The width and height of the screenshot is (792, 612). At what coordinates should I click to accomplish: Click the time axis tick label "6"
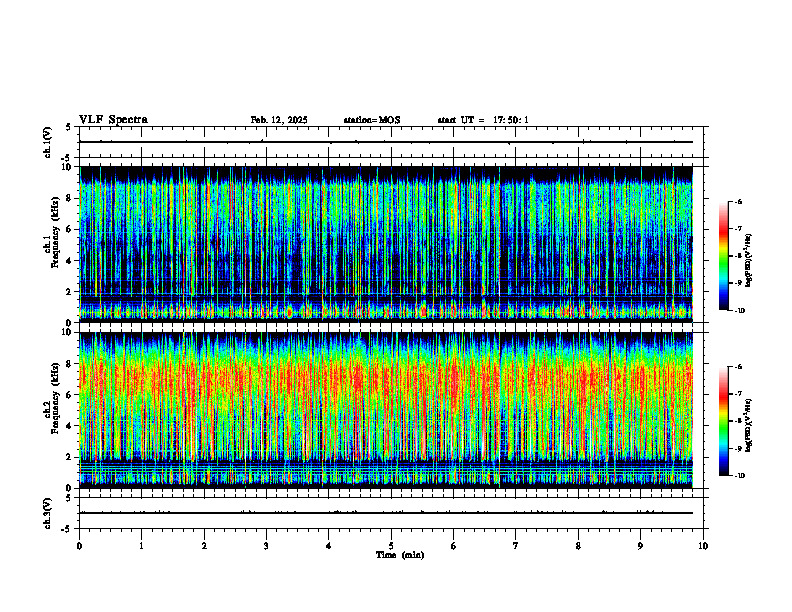[x=454, y=546]
